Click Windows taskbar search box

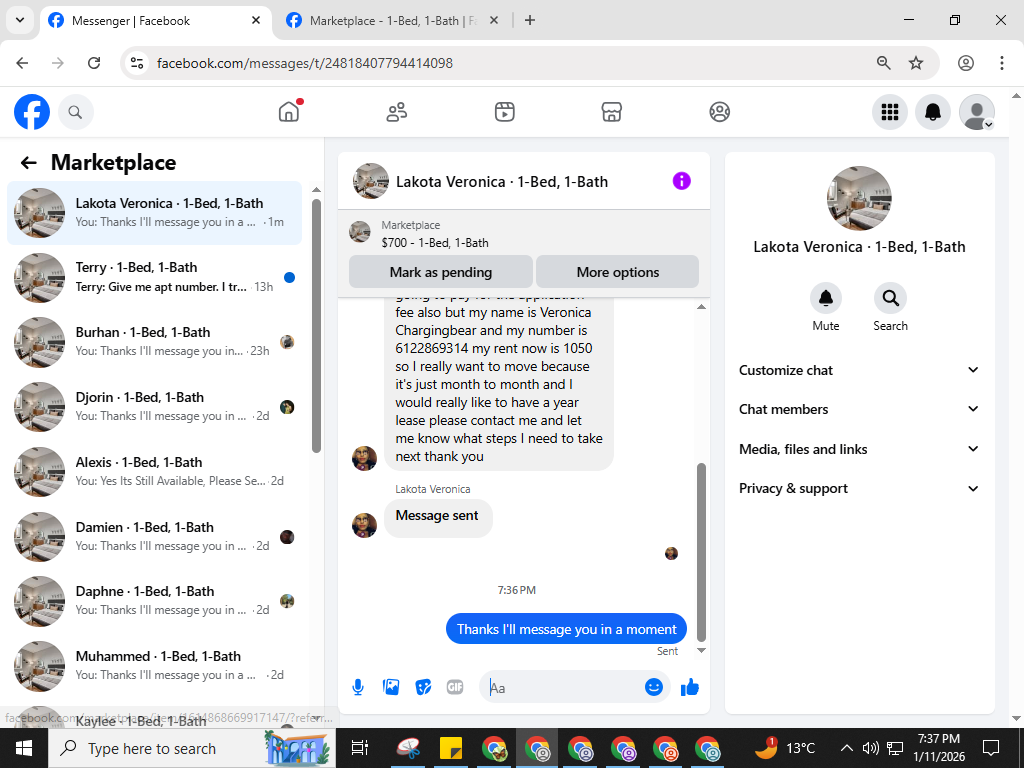[191, 748]
